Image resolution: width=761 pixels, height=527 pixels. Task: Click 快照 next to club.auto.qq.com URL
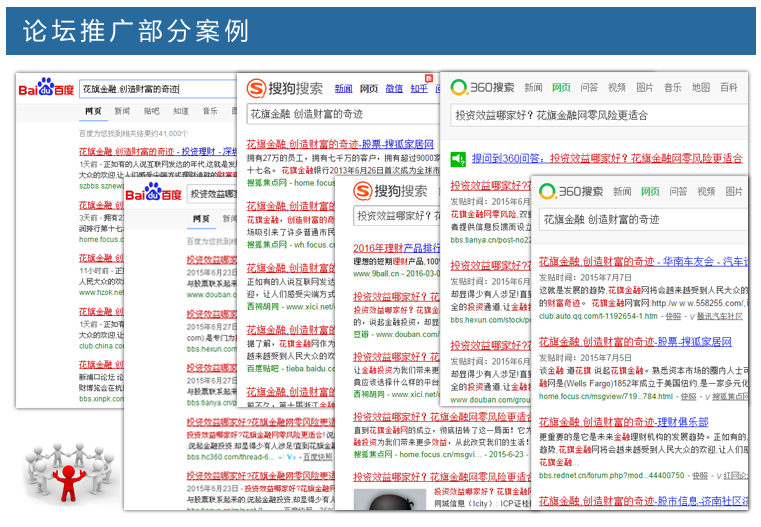click(673, 316)
